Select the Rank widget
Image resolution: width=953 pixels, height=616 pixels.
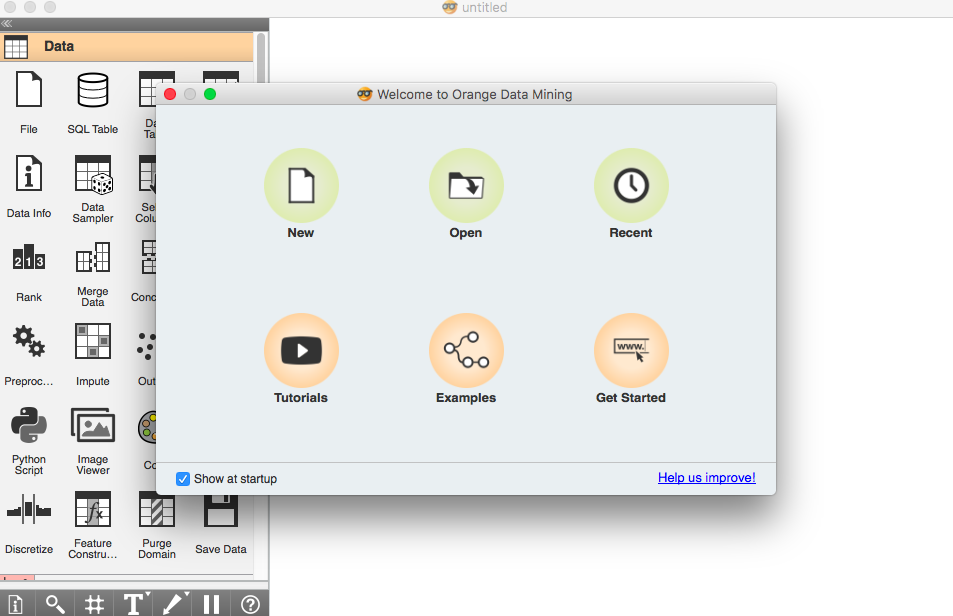pyautogui.click(x=29, y=271)
